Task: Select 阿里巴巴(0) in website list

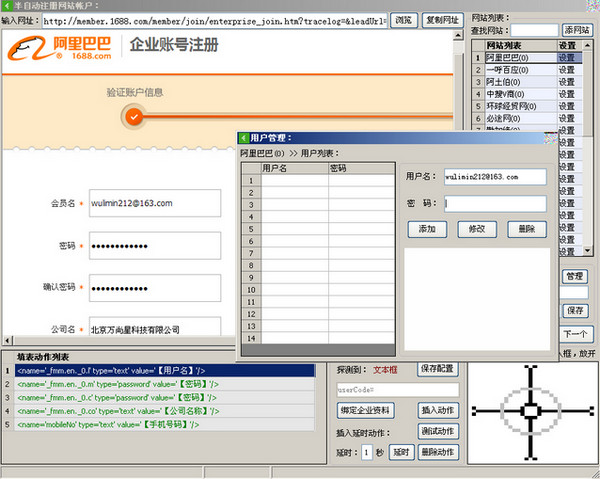Action: point(521,58)
